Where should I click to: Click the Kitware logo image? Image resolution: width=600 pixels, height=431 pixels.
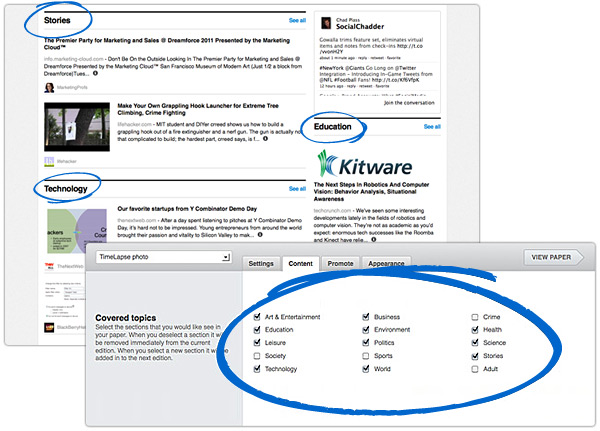[x=365, y=163]
